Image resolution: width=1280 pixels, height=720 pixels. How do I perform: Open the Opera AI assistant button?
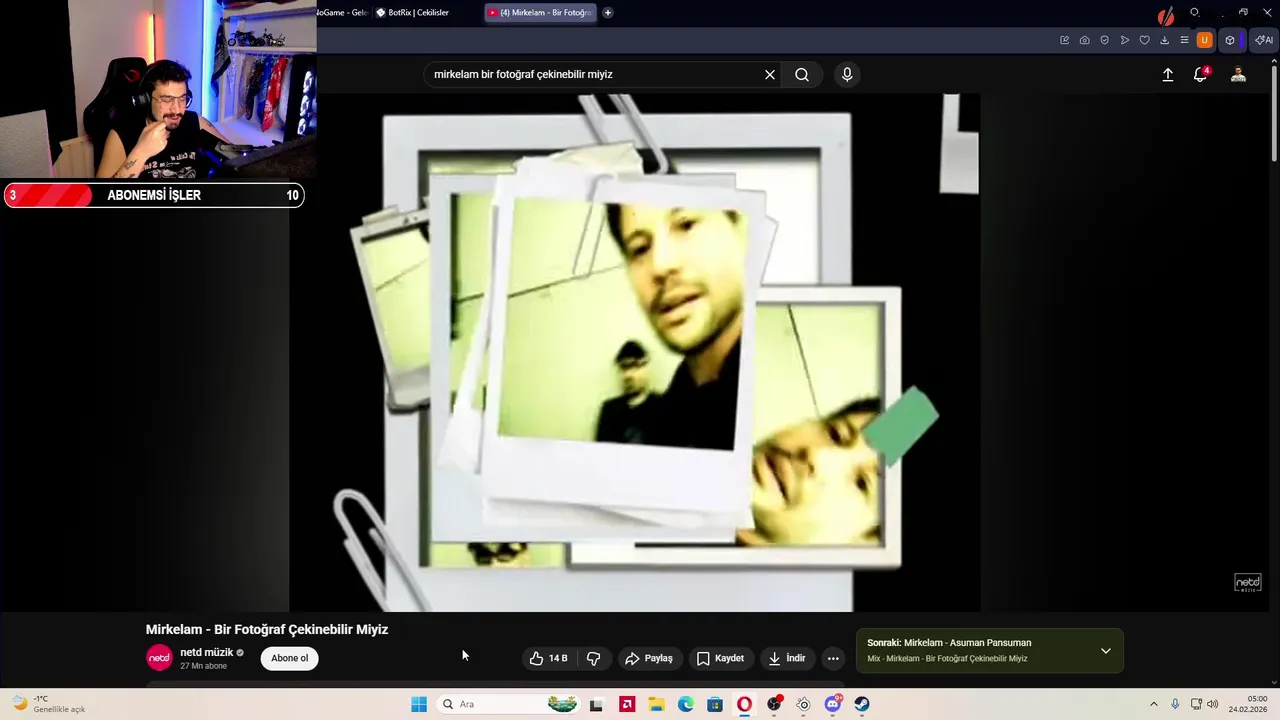1264,40
